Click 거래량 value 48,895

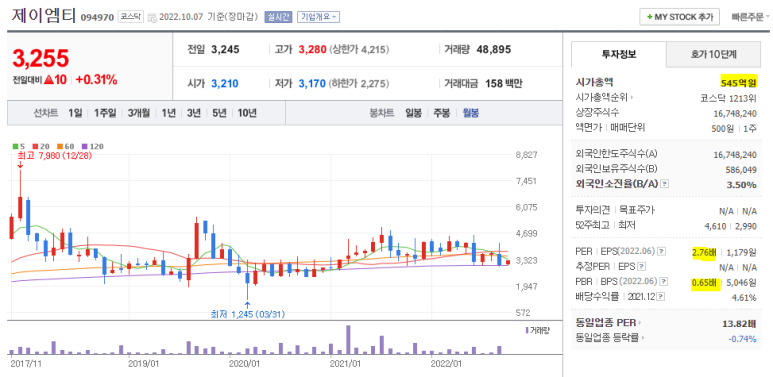point(493,49)
